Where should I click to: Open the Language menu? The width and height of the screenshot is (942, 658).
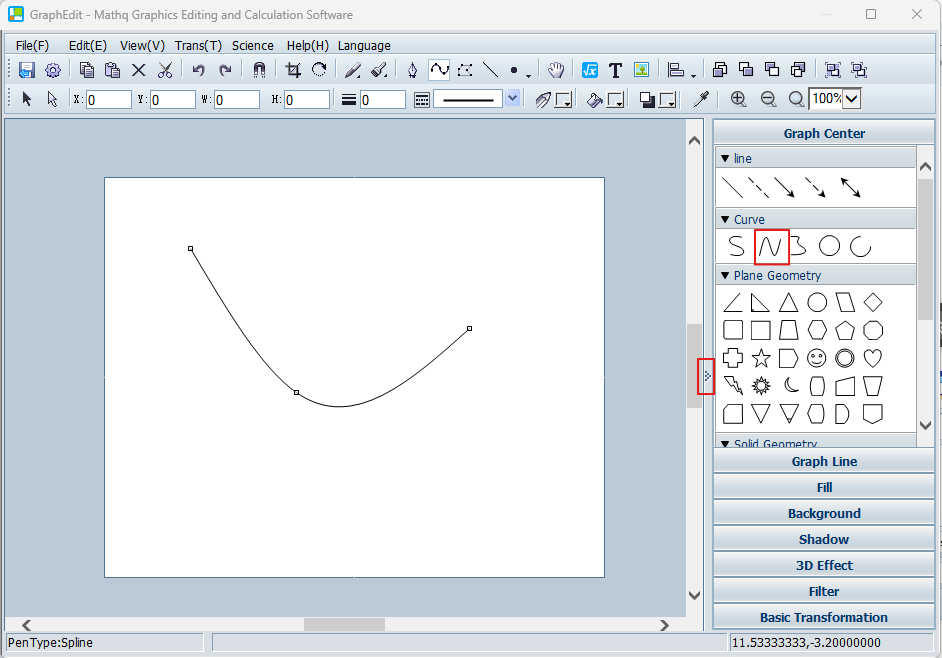(x=364, y=46)
